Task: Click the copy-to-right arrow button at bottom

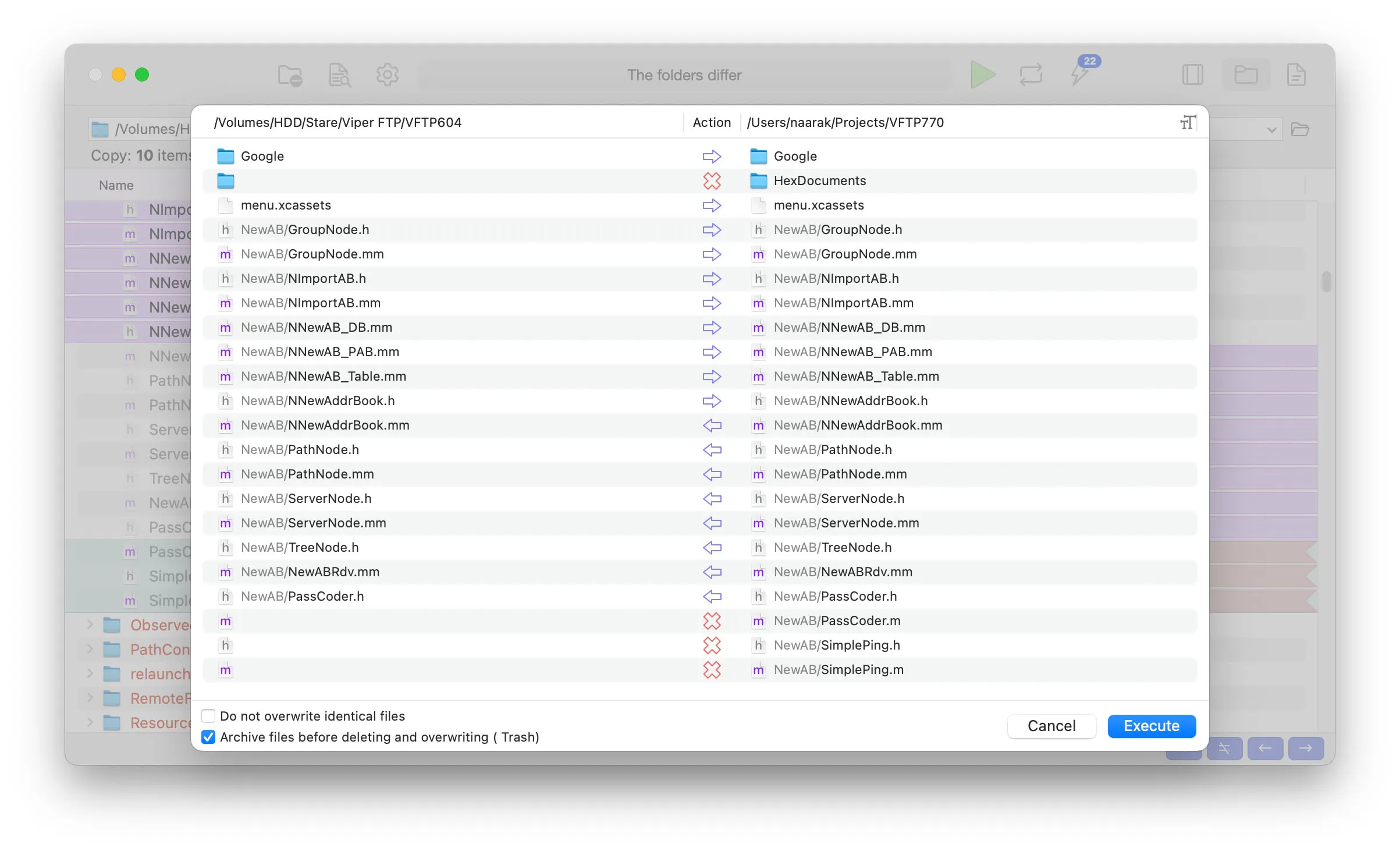Action: click(x=1306, y=748)
